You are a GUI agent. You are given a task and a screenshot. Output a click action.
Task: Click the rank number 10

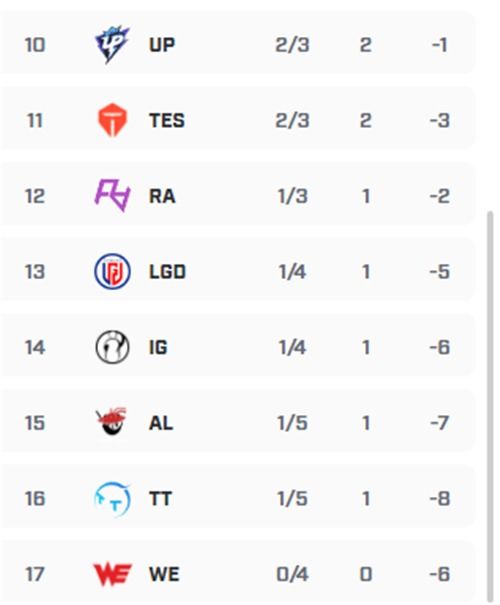click(x=35, y=45)
